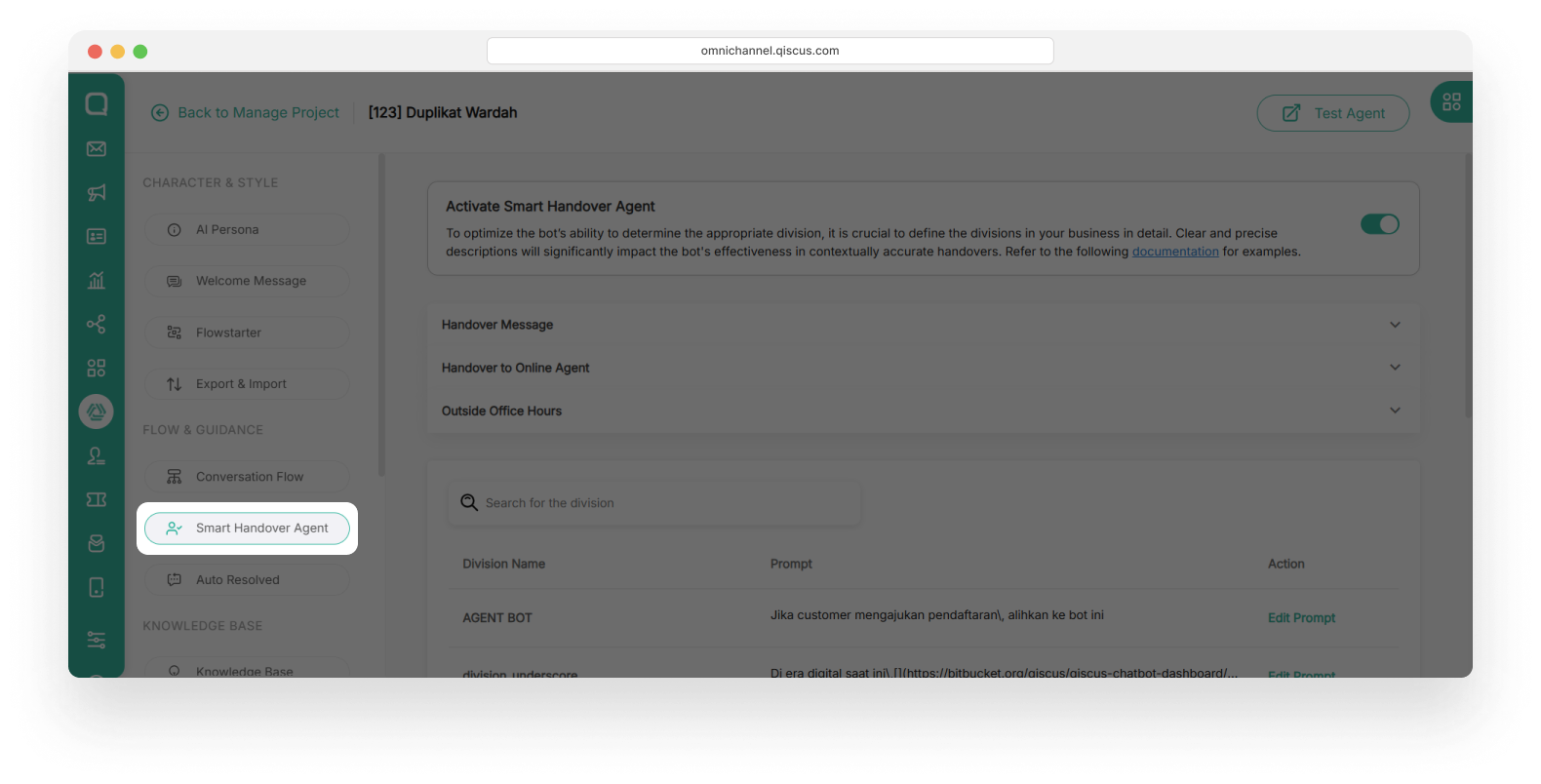Viewport: 1541px width, 784px height.
Task: Open the Conversation Flow menu item
Action: pyautogui.click(x=248, y=477)
